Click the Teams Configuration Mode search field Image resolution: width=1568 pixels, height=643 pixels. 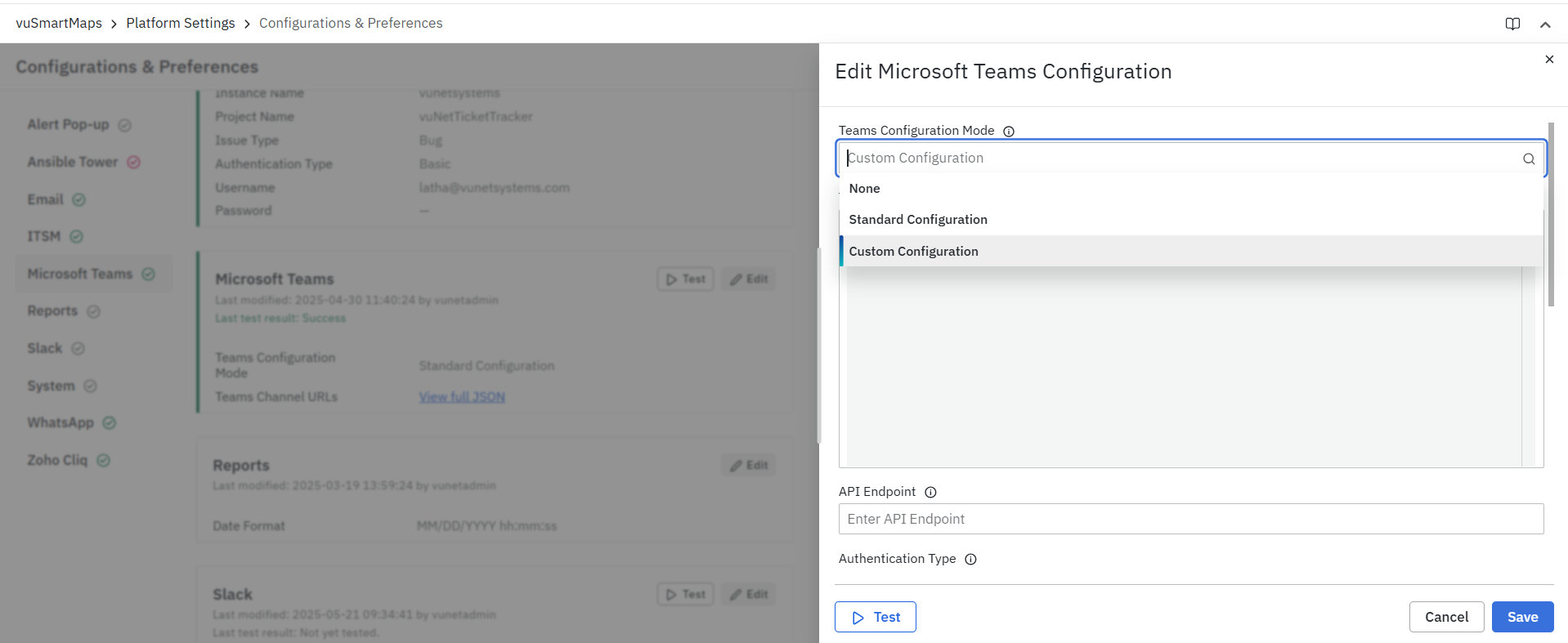click(1177, 159)
